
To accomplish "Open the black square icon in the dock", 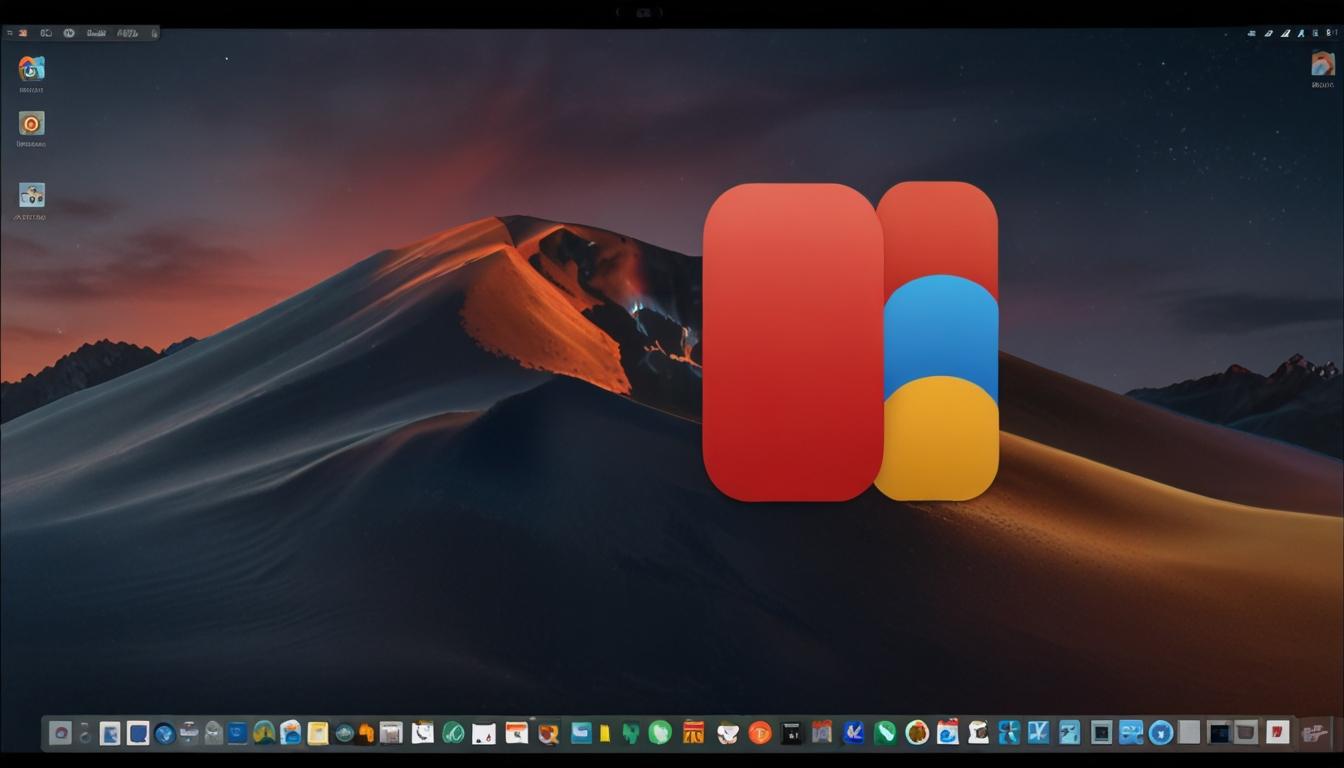I will pyautogui.click(x=790, y=733).
